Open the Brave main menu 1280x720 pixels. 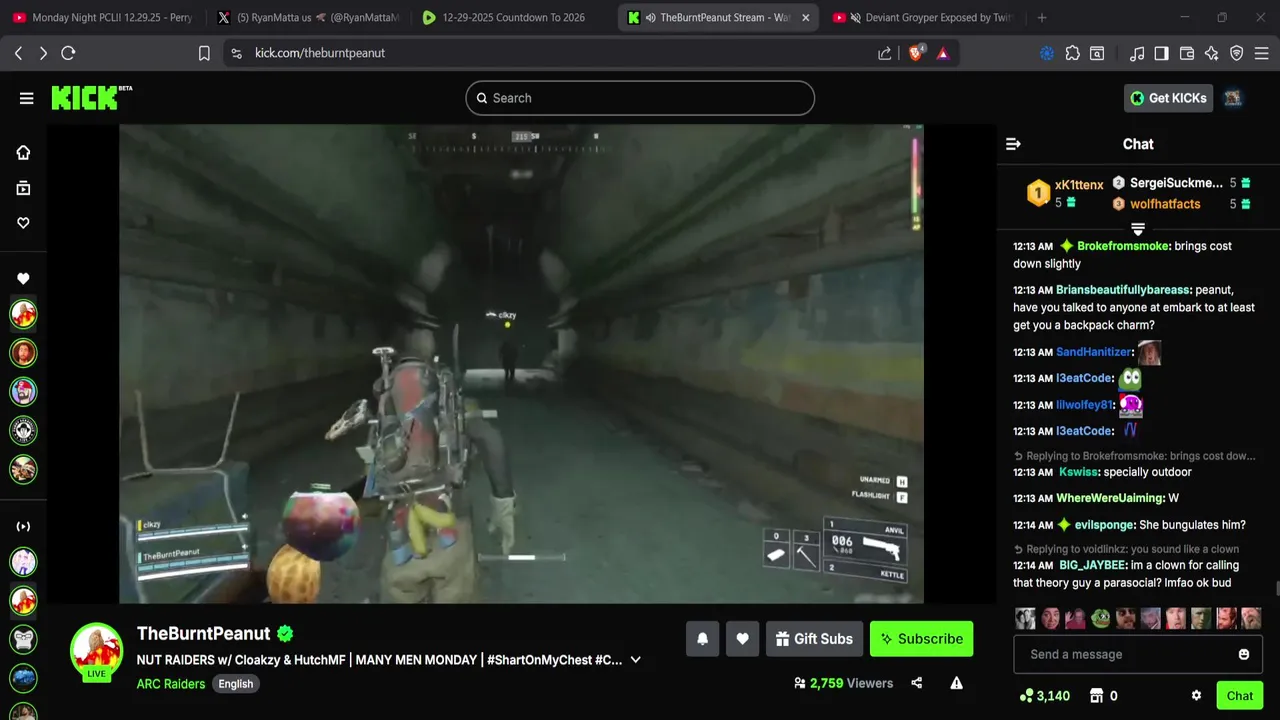(x=1263, y=53)
